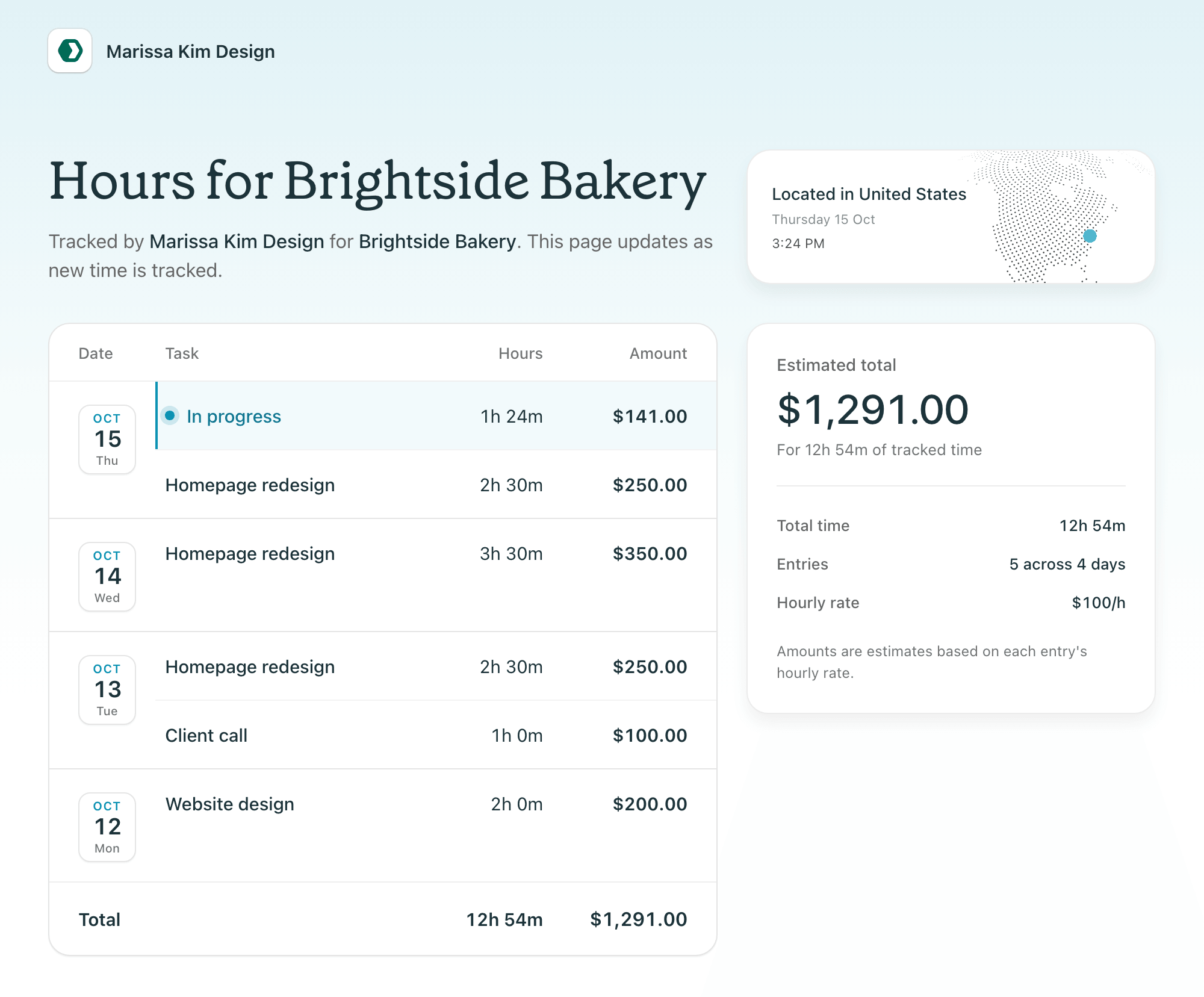Click the large $1,291.00 estimated total
Viewport: 1204px width, 997px height.
click(873, 410)
